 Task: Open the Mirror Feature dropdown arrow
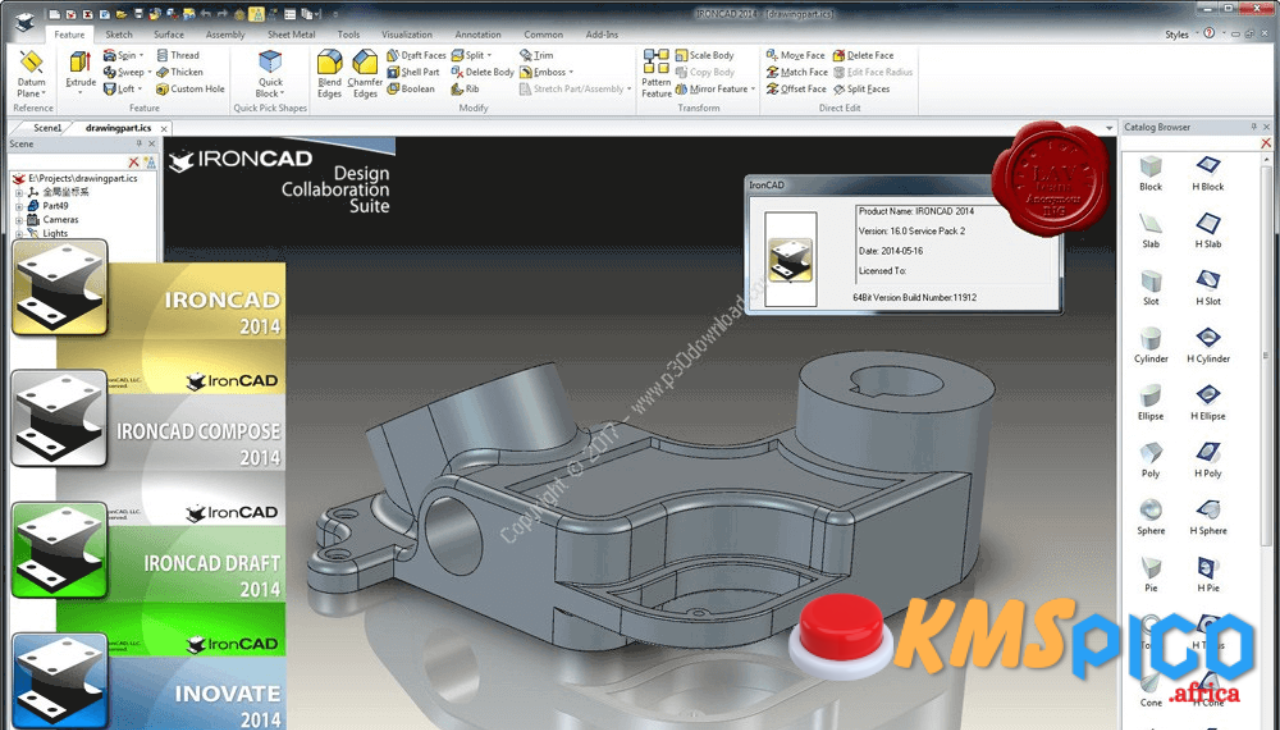(753, 89)
